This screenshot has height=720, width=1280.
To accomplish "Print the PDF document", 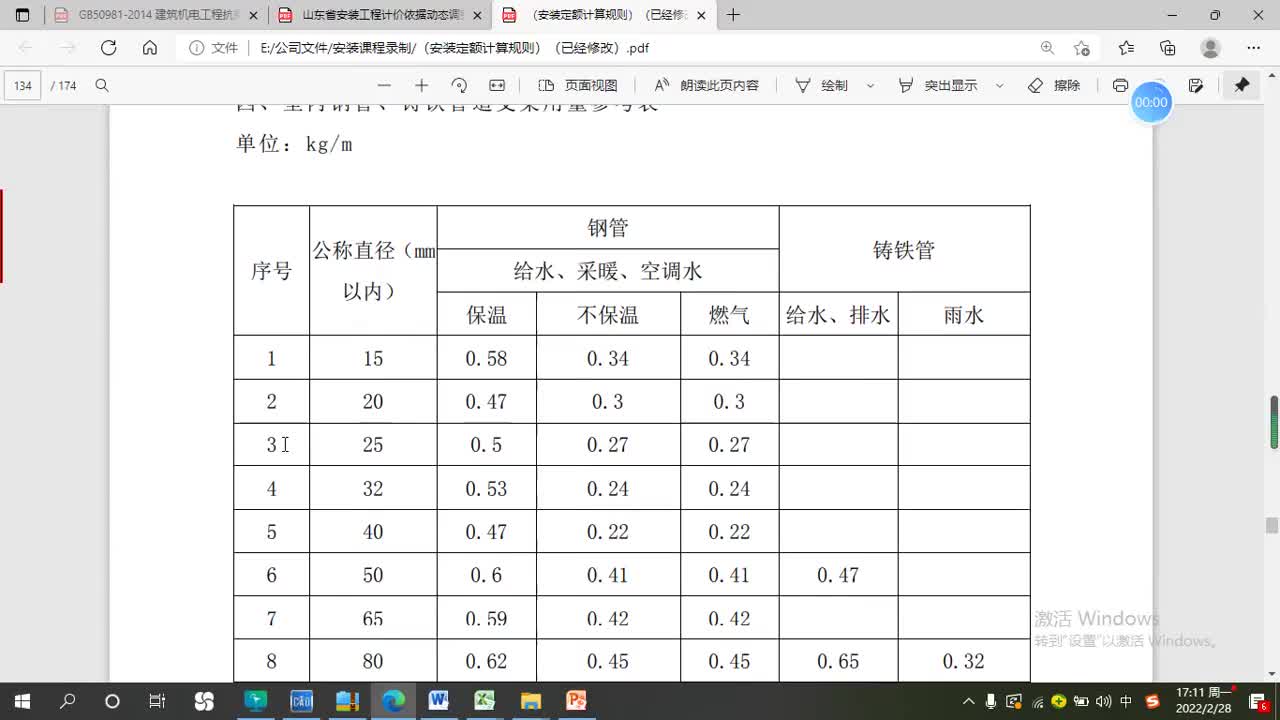I will click(x=1120, y=86).
